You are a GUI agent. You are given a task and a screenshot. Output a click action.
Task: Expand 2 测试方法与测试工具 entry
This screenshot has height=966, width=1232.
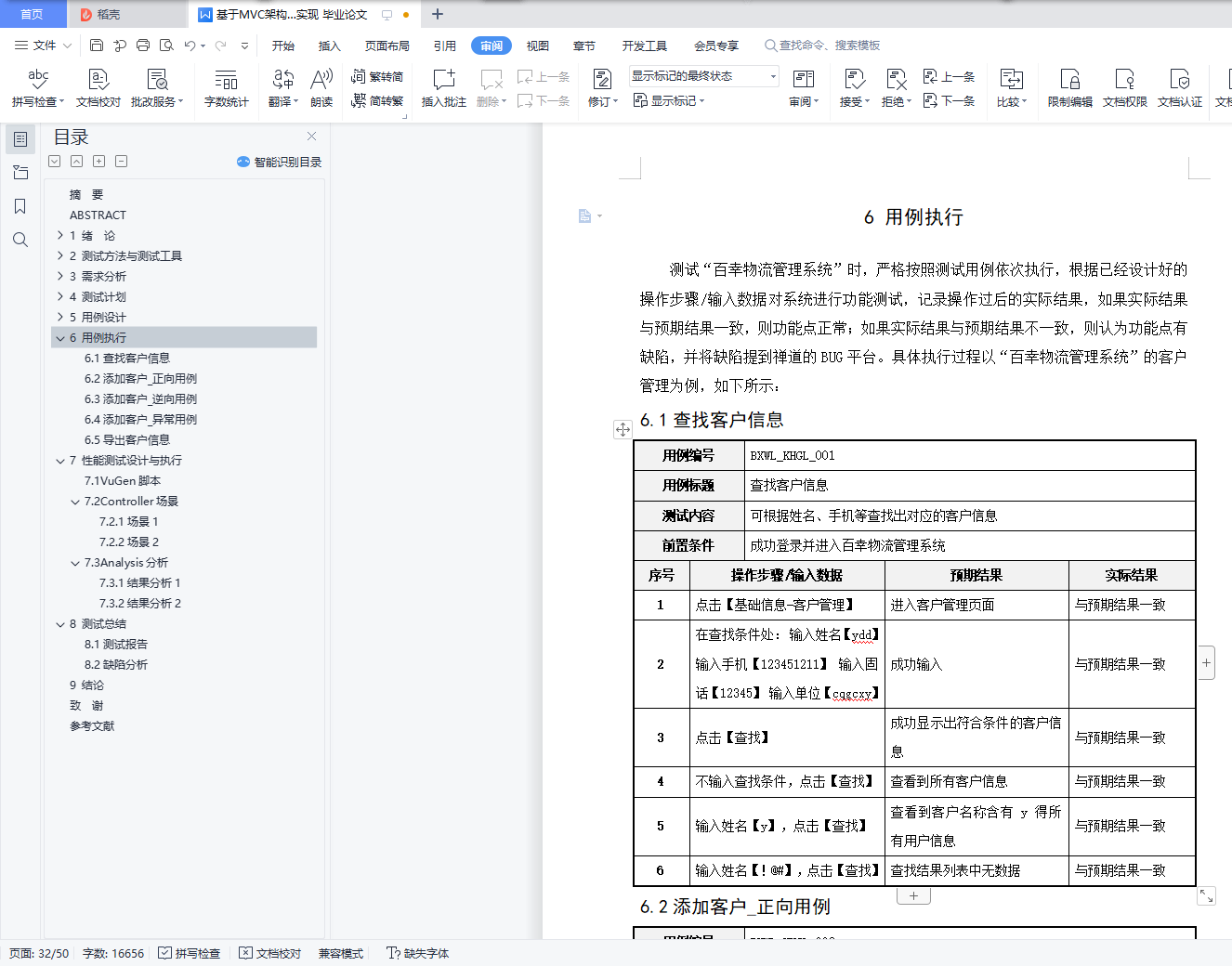click(60, 256)
